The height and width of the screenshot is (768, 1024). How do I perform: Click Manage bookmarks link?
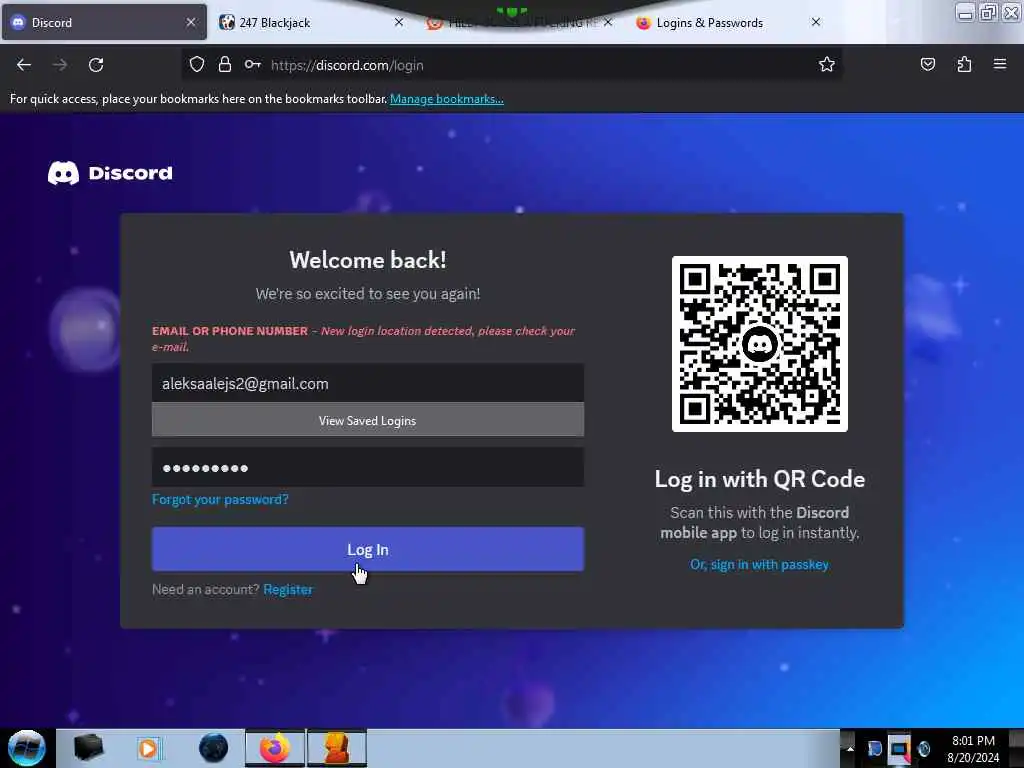pos(447,99)
